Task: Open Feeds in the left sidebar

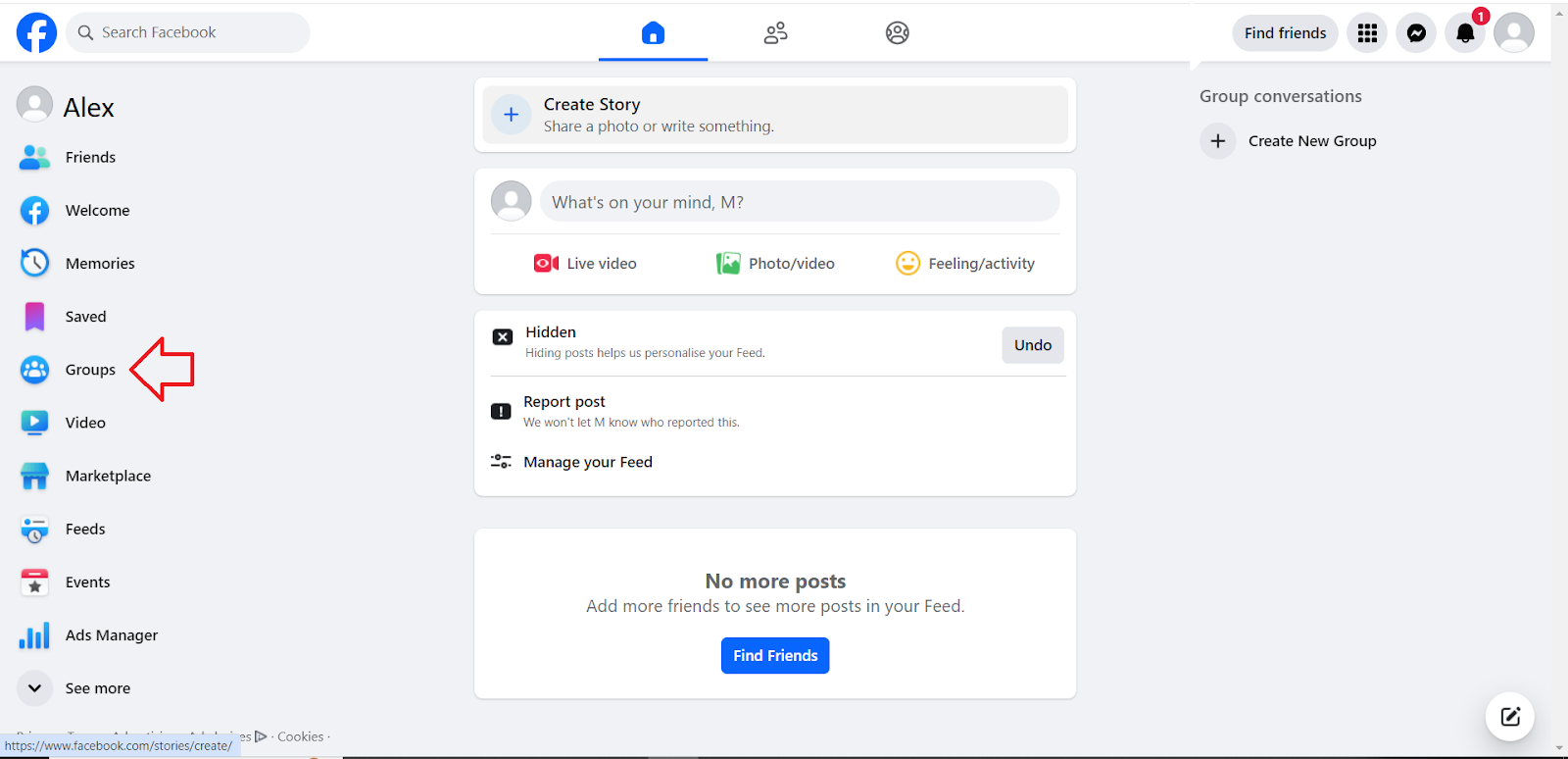Action: pyautogui.click(x=63, y=529)
